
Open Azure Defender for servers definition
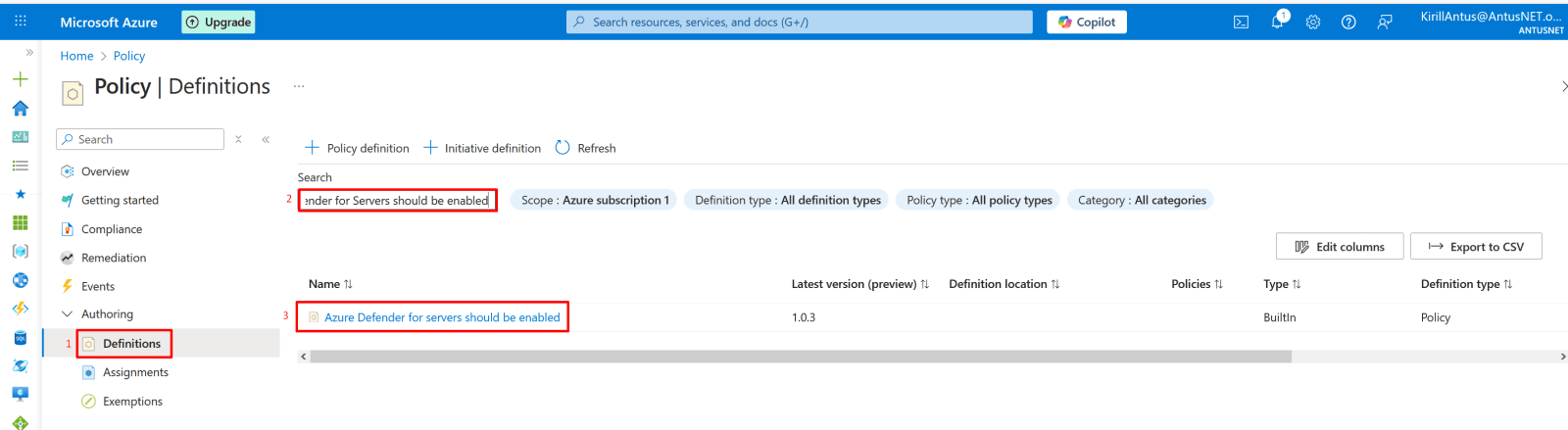click(x=442, y=317)
